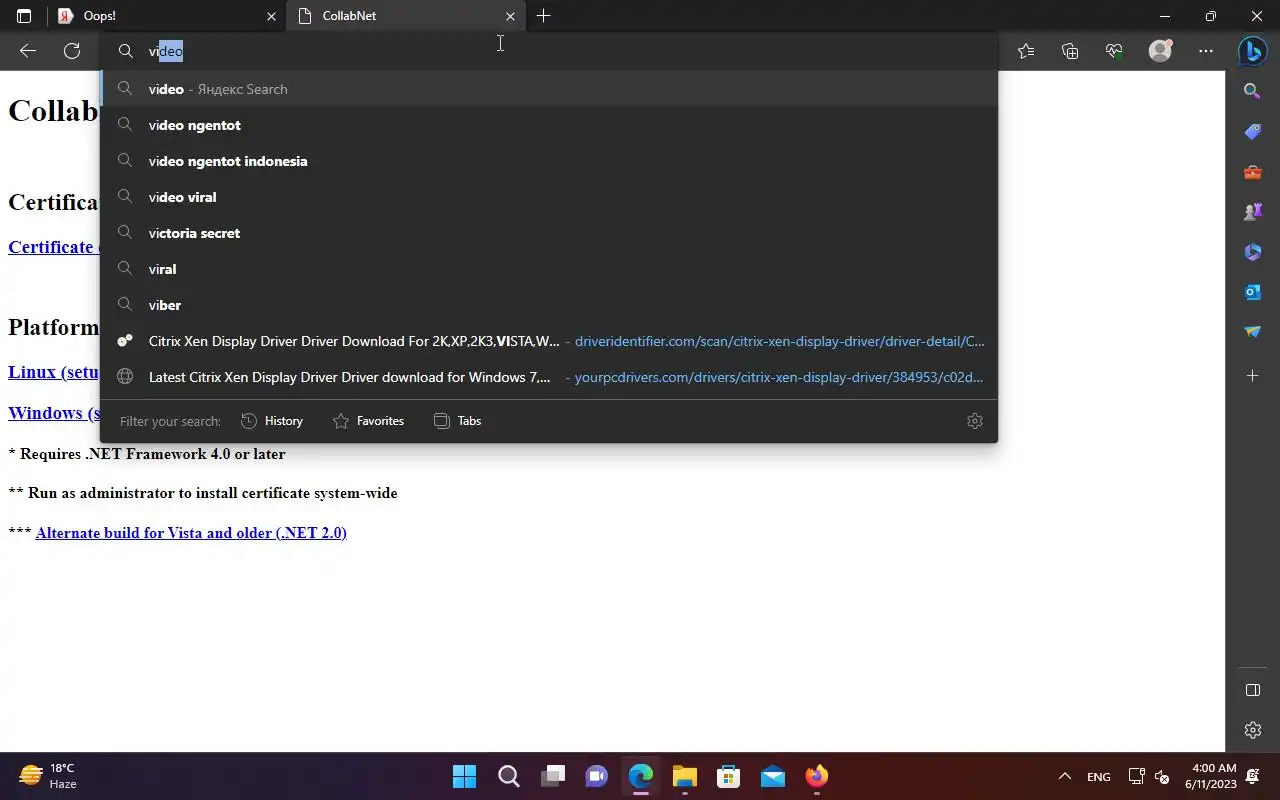Open sidebar Tools briefcase icon
The height and width of the screenshot is (800, 1280).
1252,172
